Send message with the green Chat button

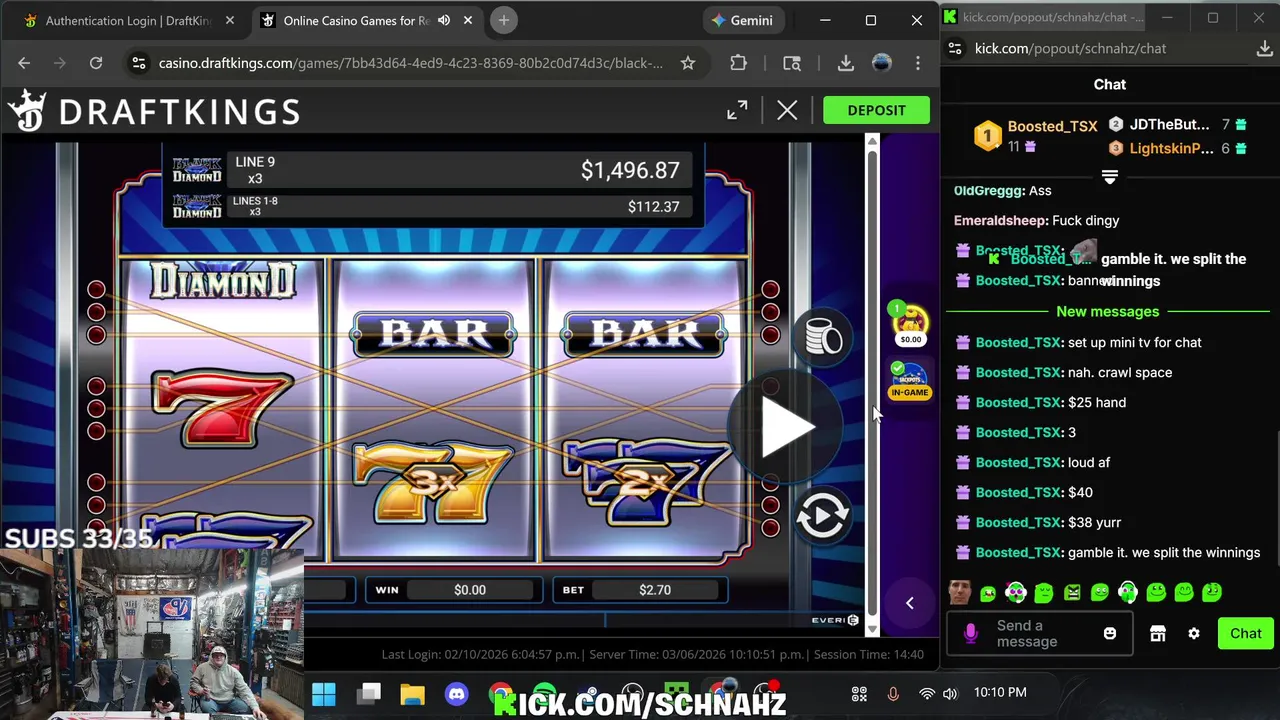[1245, 634]
